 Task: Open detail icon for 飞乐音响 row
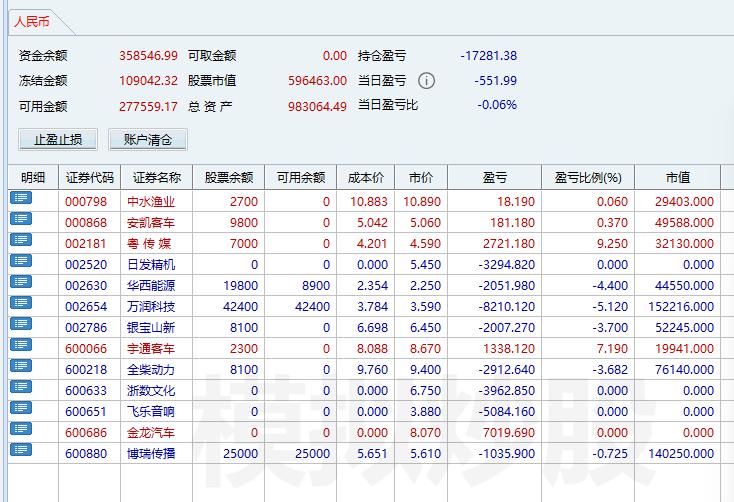21,408
